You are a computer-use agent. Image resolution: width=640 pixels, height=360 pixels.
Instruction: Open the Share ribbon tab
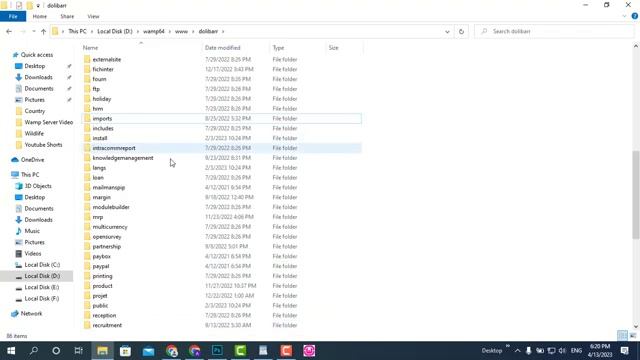coord(67,16)
